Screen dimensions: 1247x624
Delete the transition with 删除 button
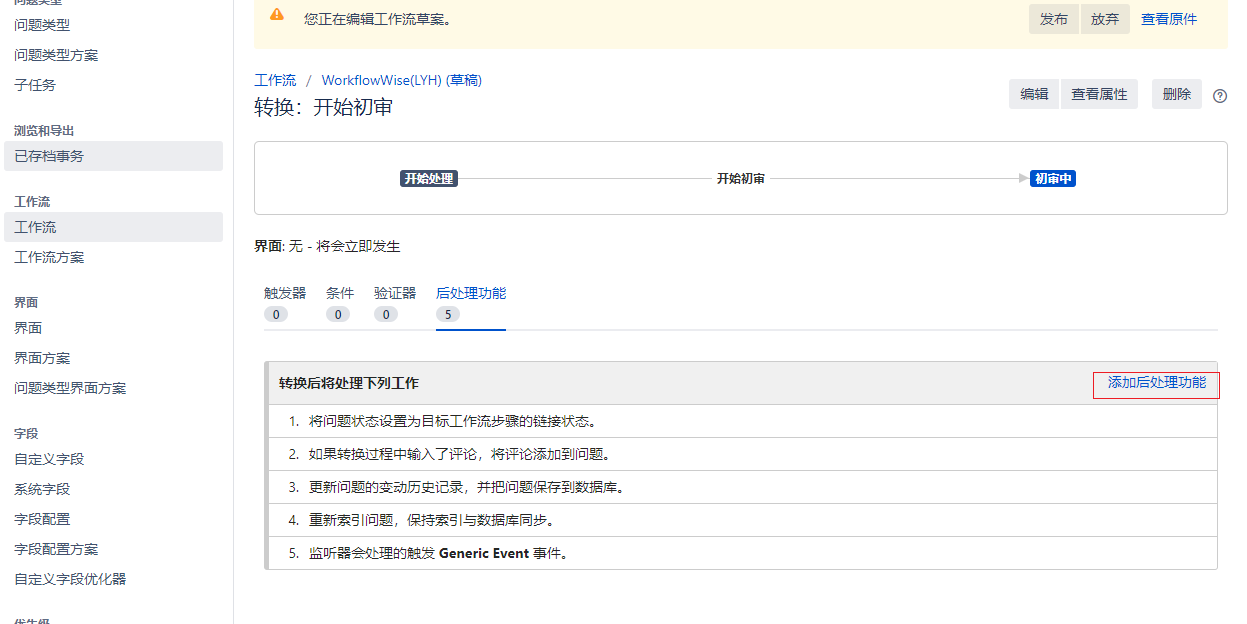pos(1177,94)
